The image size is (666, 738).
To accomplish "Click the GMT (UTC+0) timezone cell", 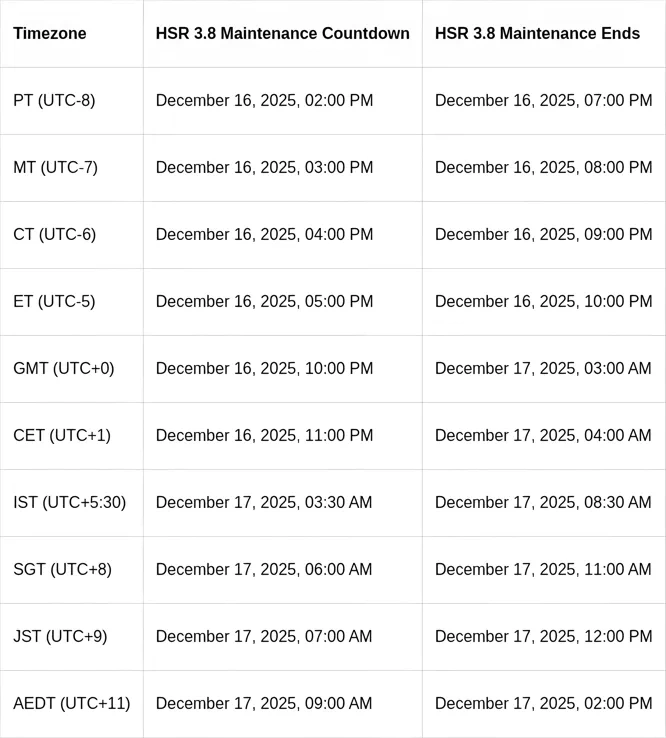I will point(64,369).
